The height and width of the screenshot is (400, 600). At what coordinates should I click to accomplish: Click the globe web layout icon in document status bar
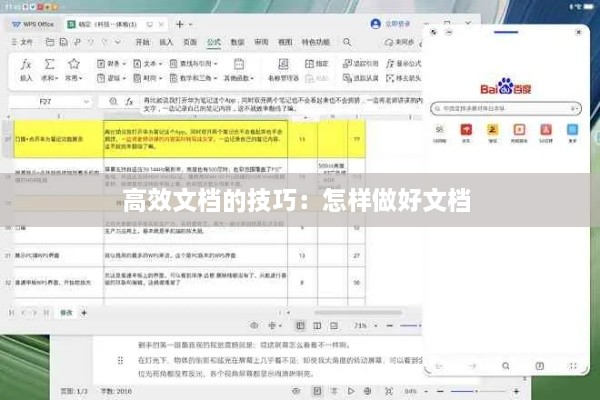point(367,391)
